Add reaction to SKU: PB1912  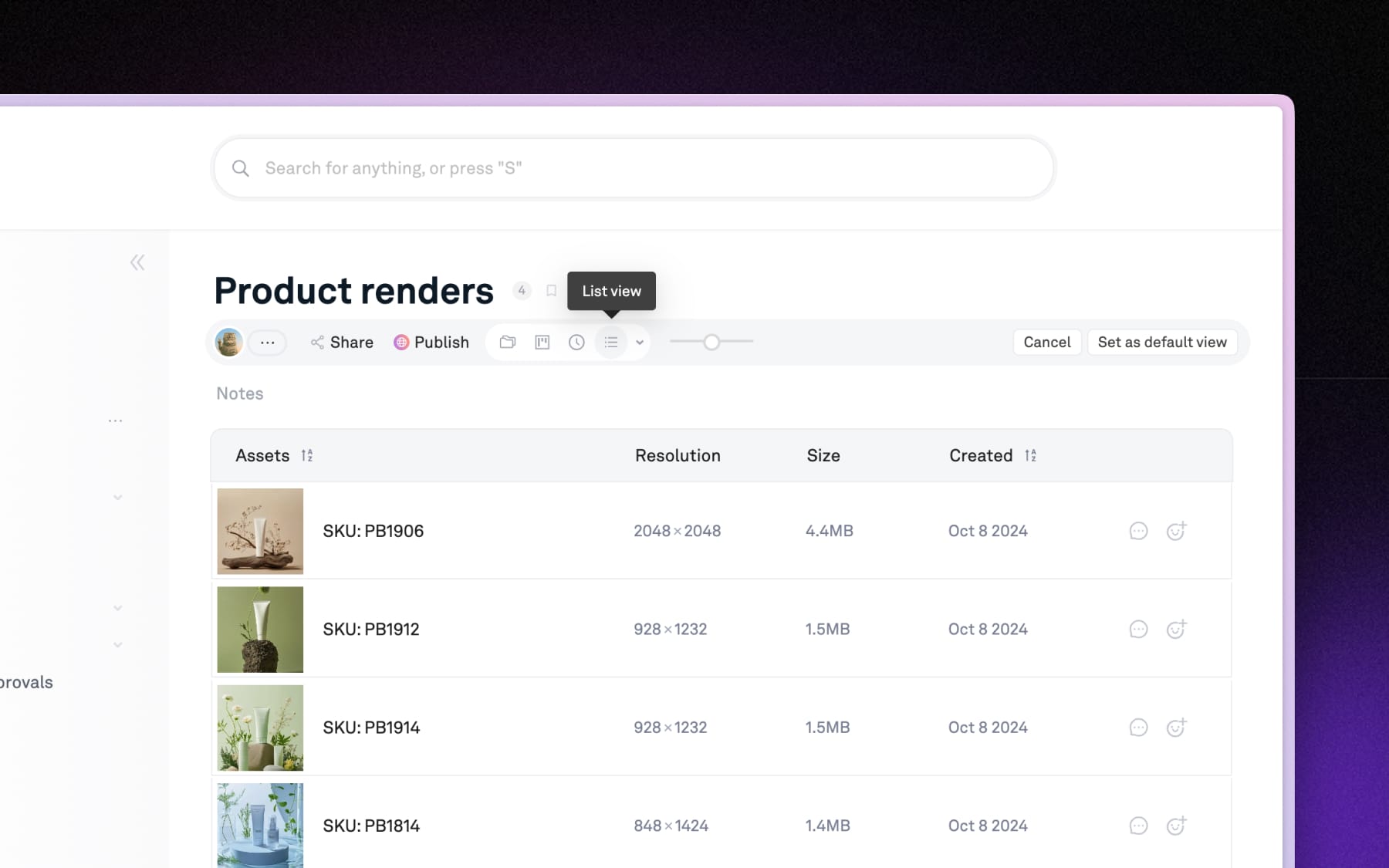[1176, 630]
